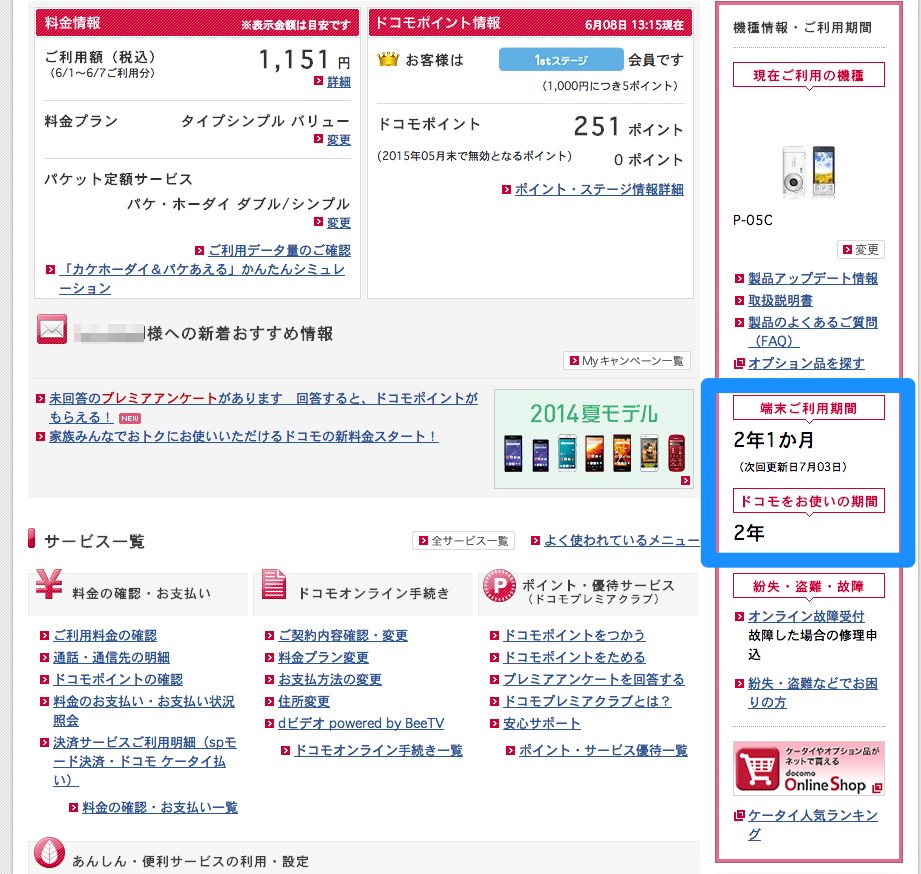Viewport: 921px width, 874px height.
Task: Click the yen icon for 料金の確認・お支払い
Action: (49, 583)
